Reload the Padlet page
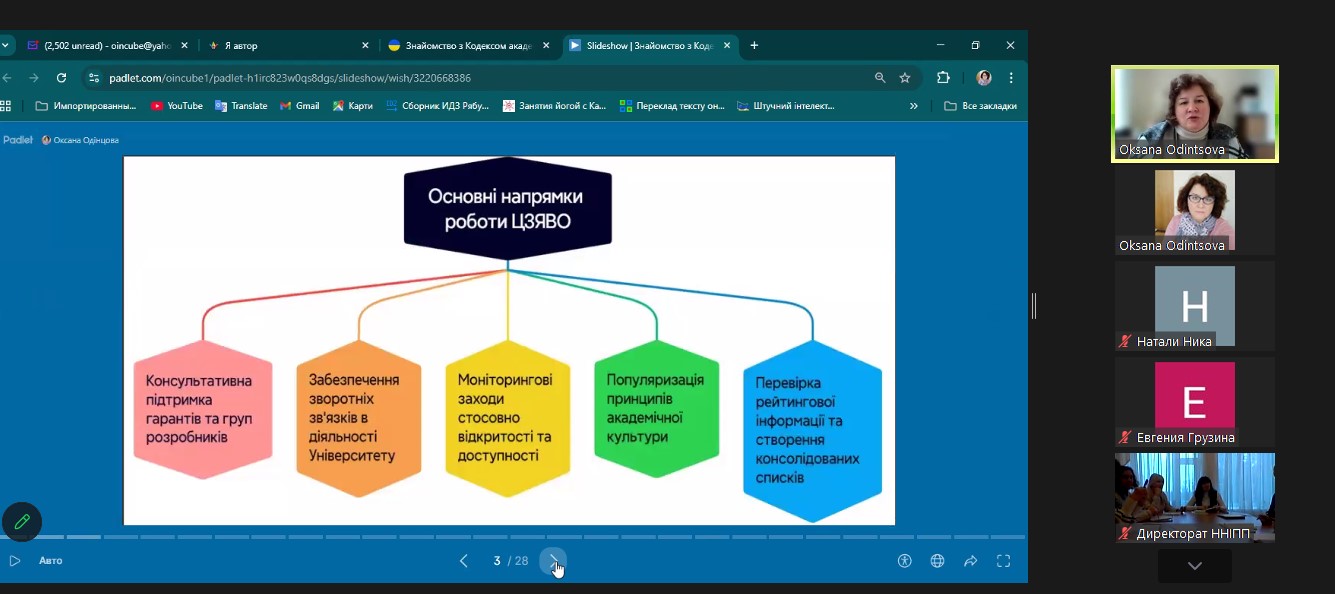The image size is (1335, 594). pyautogui.click(x=61, y=78)
